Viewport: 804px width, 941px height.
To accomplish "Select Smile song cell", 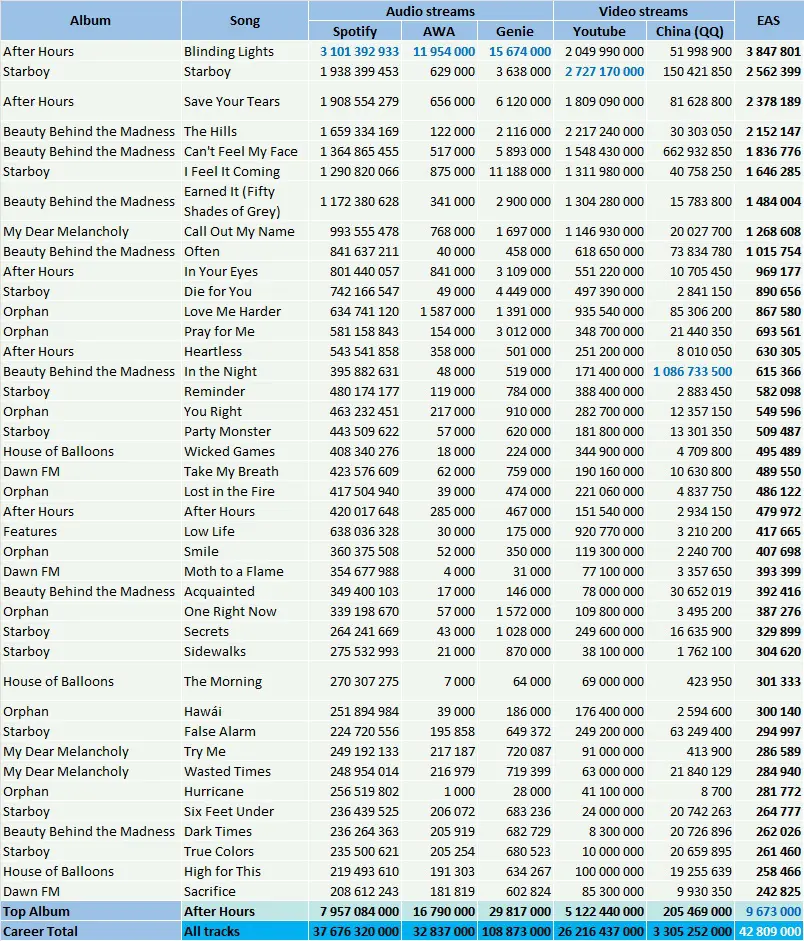I will (x=245, y=552).
